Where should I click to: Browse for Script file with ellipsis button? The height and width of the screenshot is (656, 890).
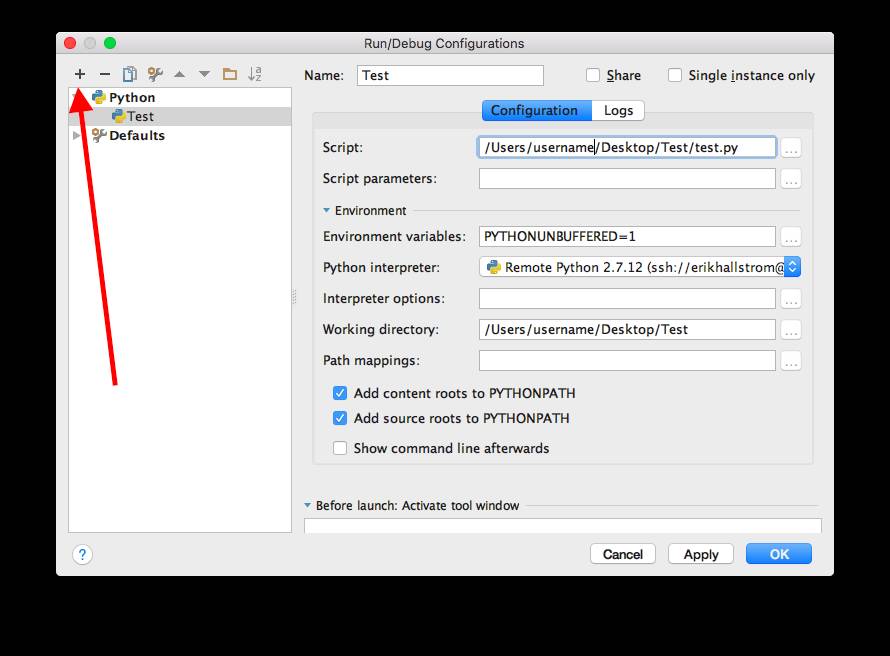click(x=791, y=148)
